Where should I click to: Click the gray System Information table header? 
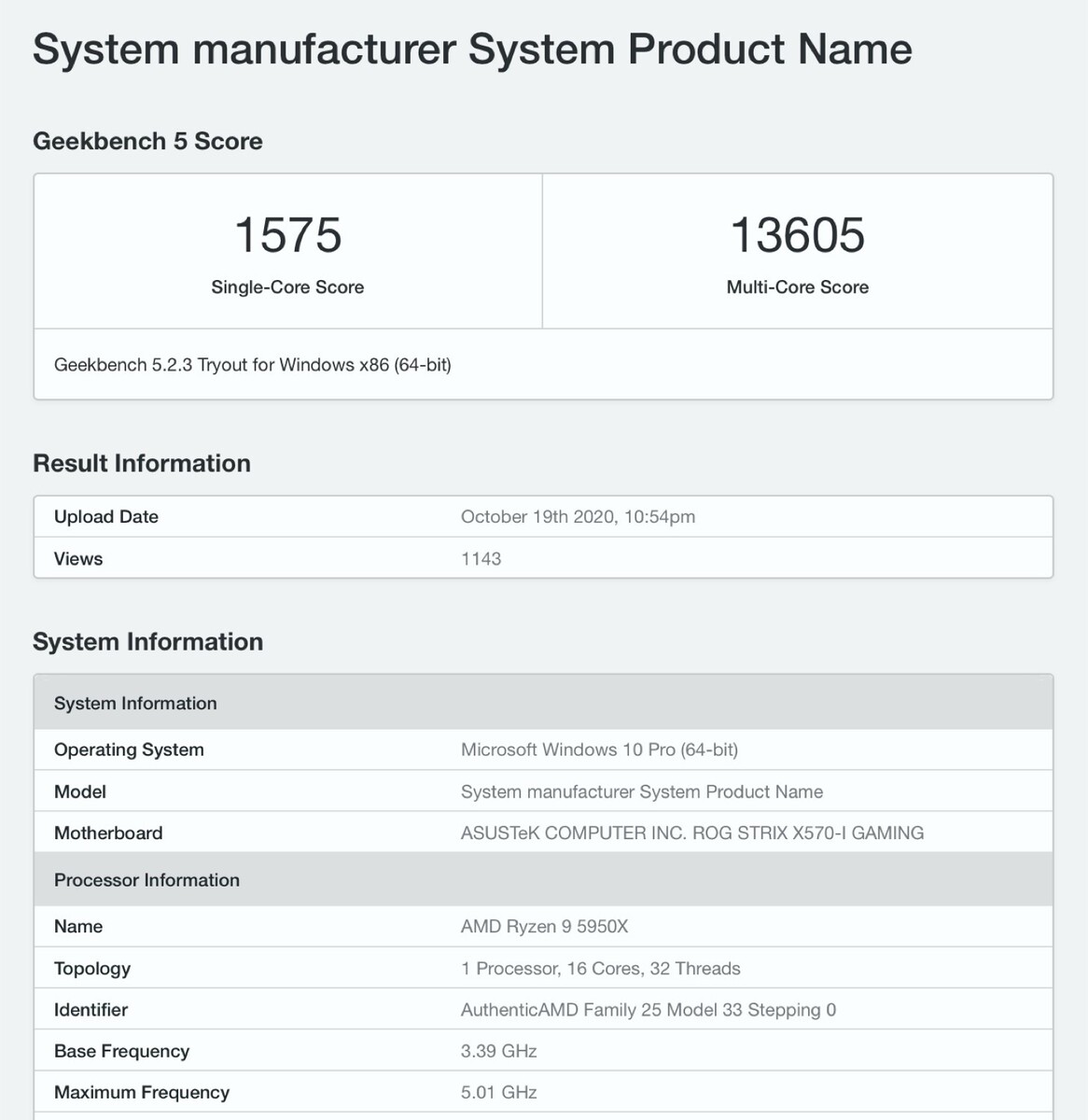[544, 703]
